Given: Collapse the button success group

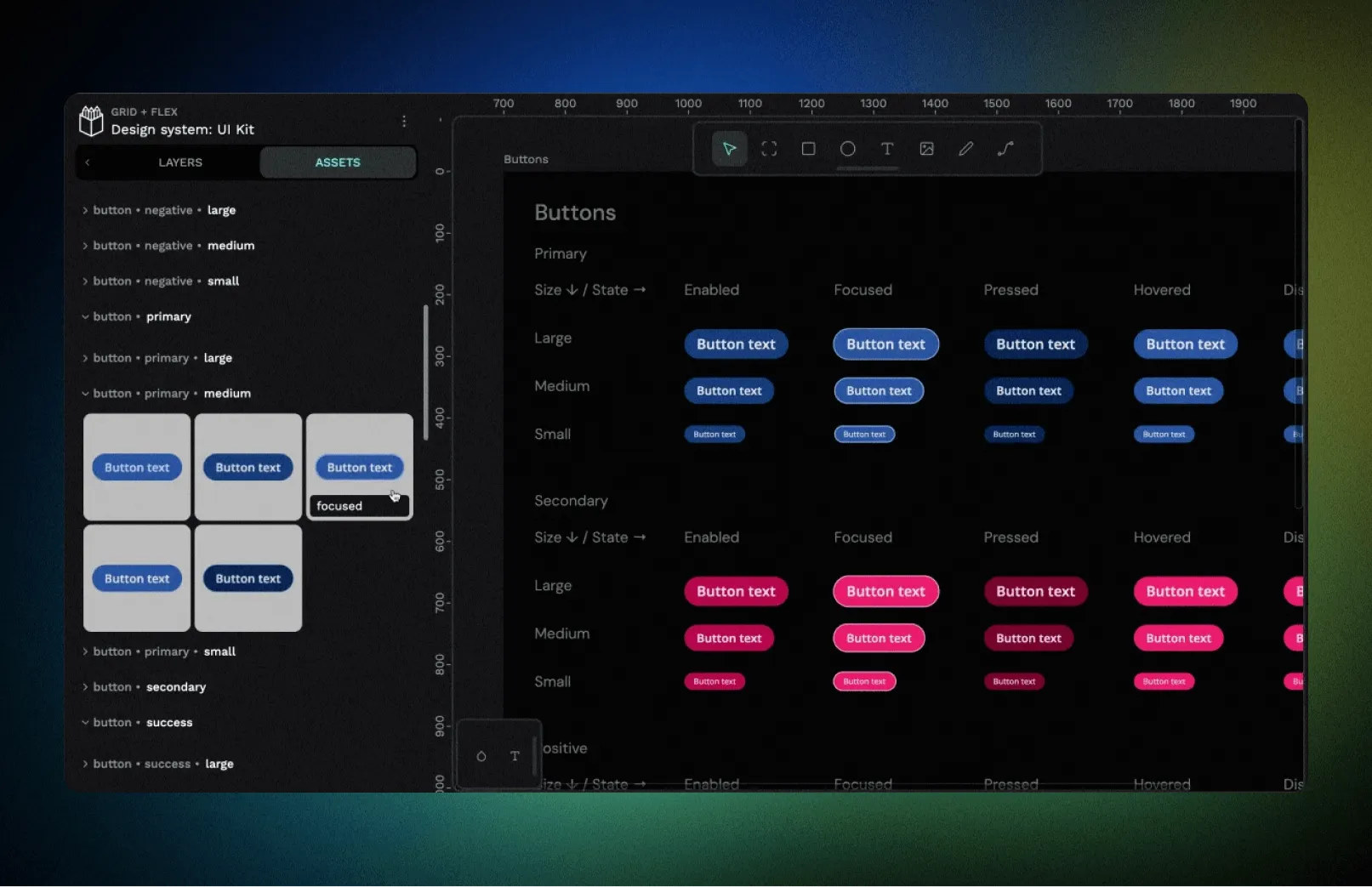Looking at the screenshot, I should tap(85, 723).
